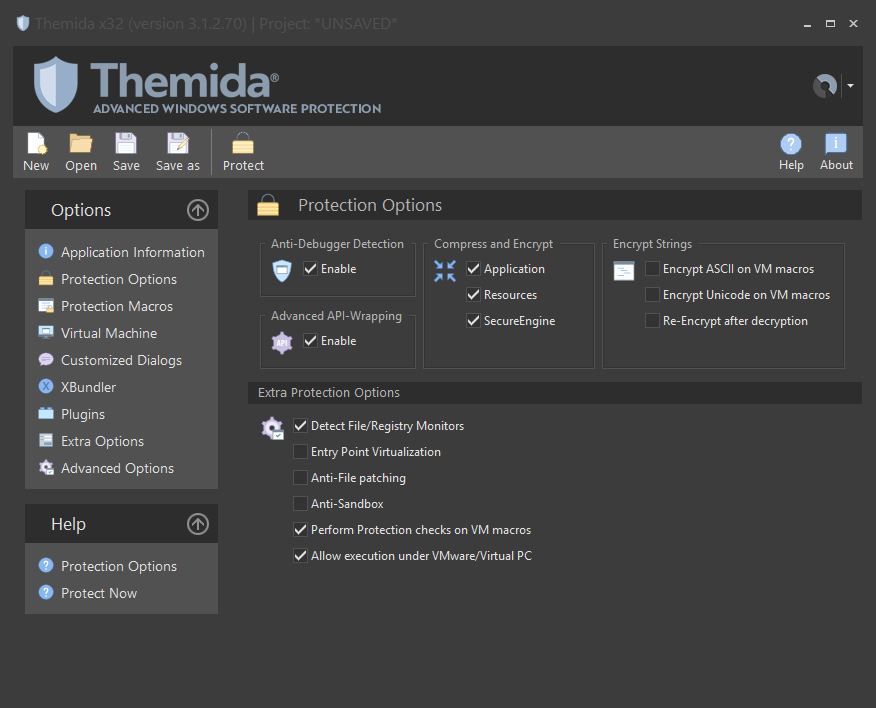The width and height of the screenshot is (876, 708).
Task: Enable Encrypt Unicode on VM macros
Action: pos(652,294)
